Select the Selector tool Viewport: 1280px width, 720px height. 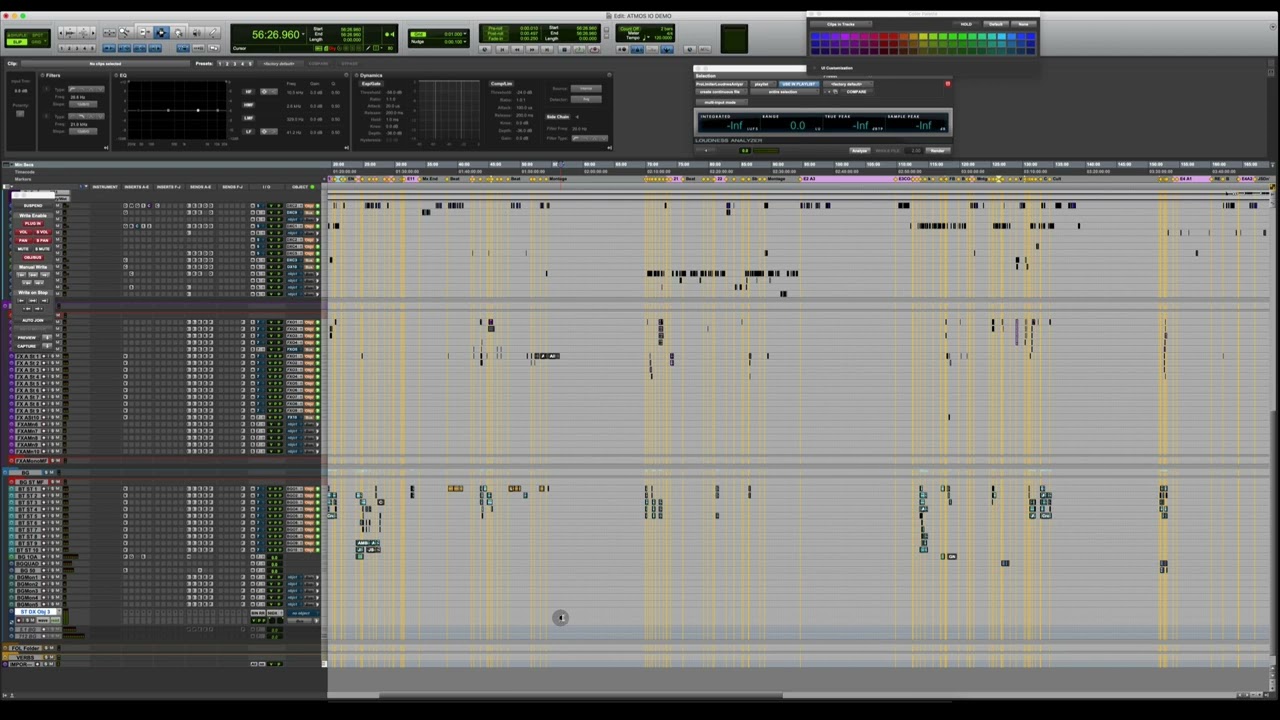click(x=161, y=33)
